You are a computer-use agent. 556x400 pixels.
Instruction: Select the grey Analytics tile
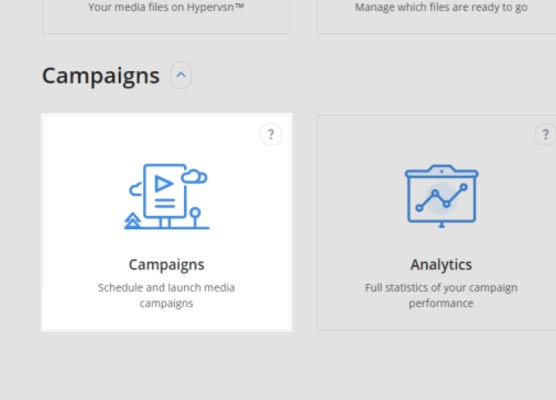[437, 222]
